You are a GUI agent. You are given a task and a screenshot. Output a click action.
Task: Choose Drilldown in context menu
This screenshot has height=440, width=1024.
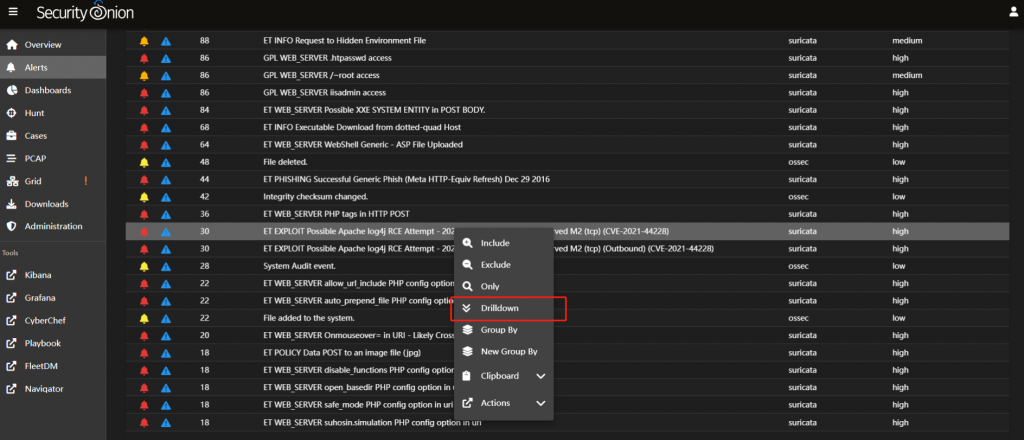click(x=504, y=308)
